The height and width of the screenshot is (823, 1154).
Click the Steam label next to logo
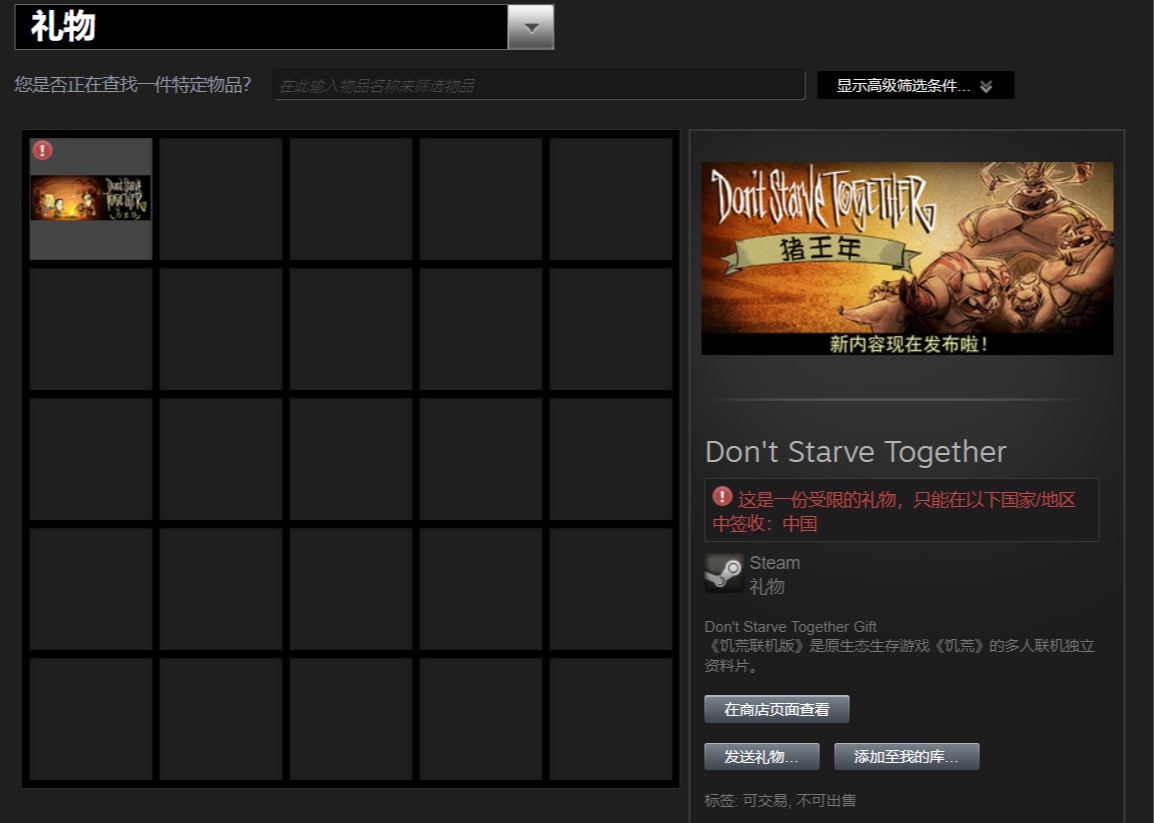pos(774,562)
